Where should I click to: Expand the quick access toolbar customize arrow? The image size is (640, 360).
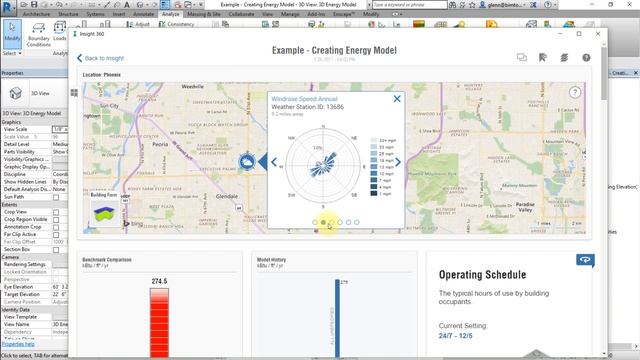click(x=201, y=4)
